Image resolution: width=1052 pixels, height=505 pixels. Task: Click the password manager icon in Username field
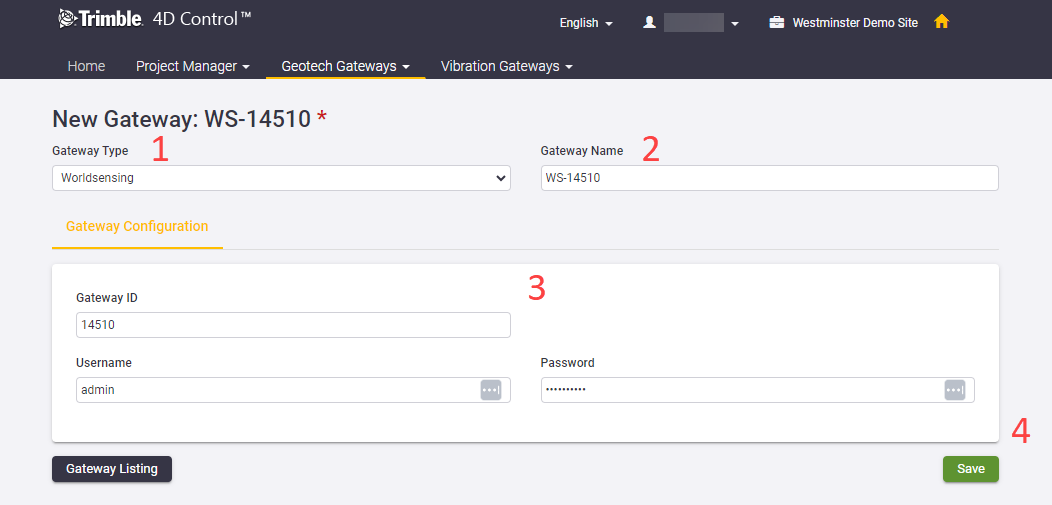490,390
